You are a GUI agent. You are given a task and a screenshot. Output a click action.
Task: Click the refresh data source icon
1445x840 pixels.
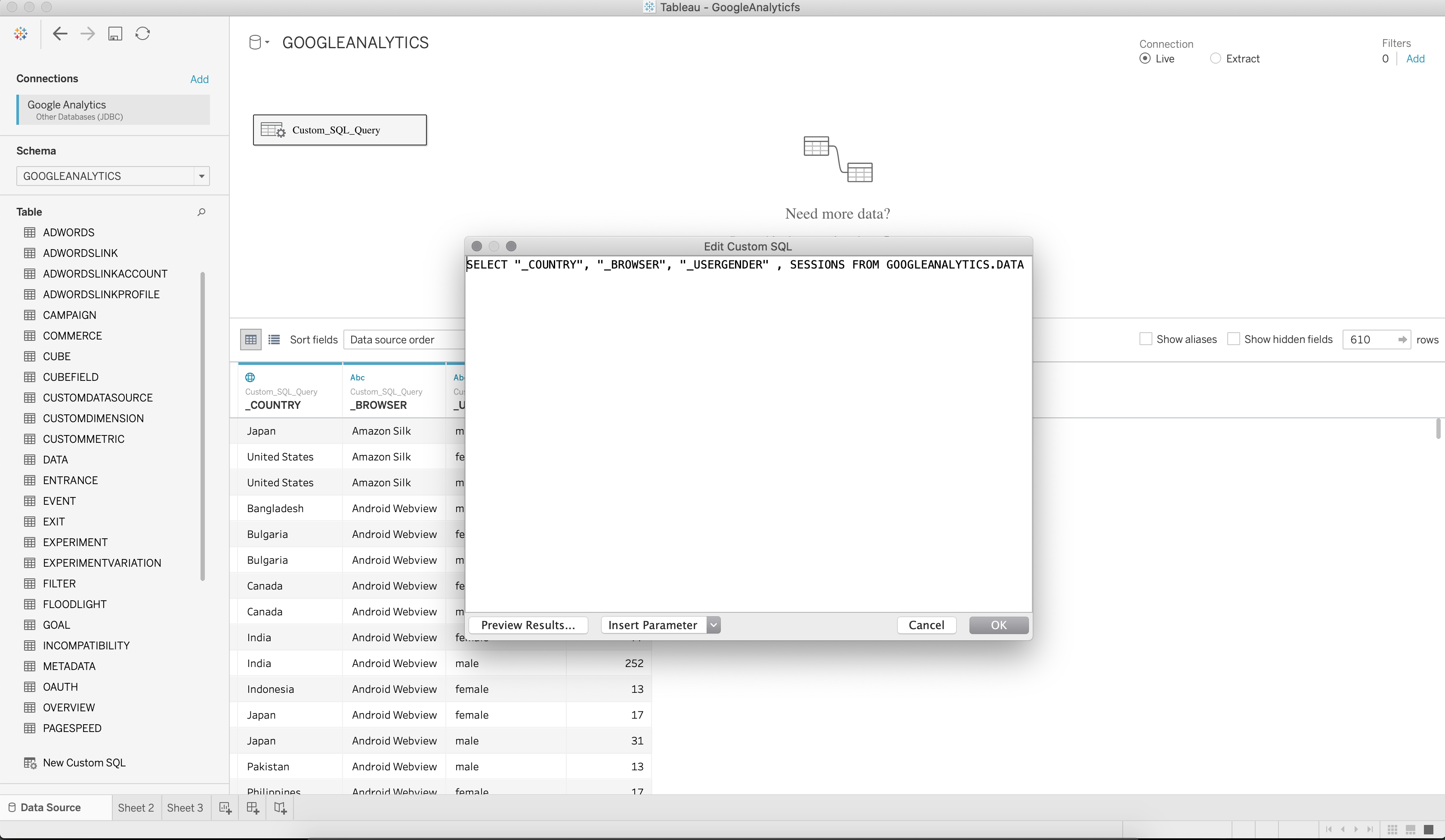[143, 34]
